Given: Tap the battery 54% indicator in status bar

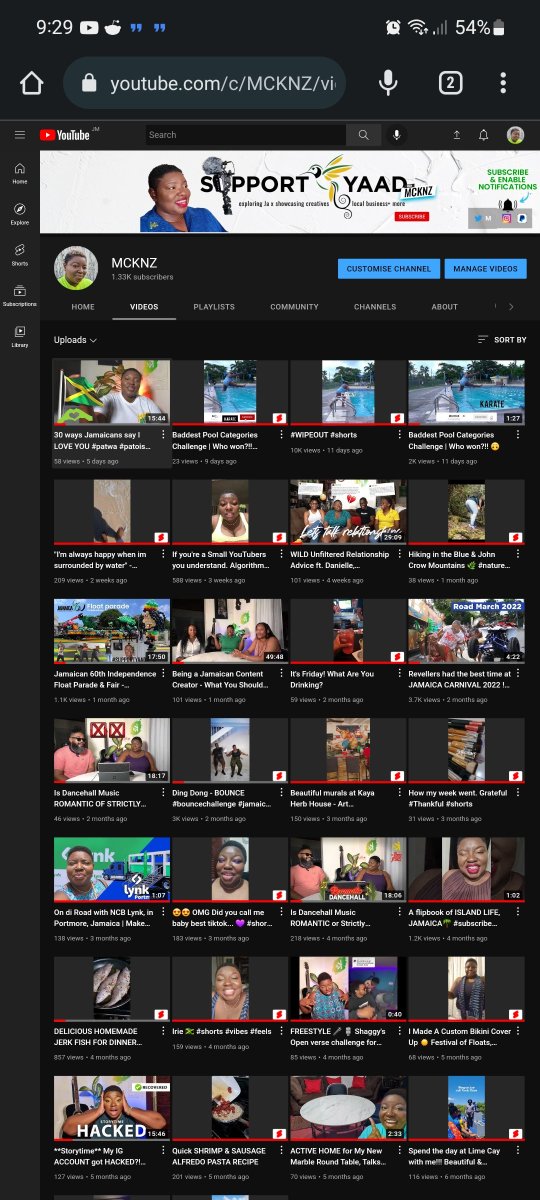Looking at the screenshot, I should [480, 27].
